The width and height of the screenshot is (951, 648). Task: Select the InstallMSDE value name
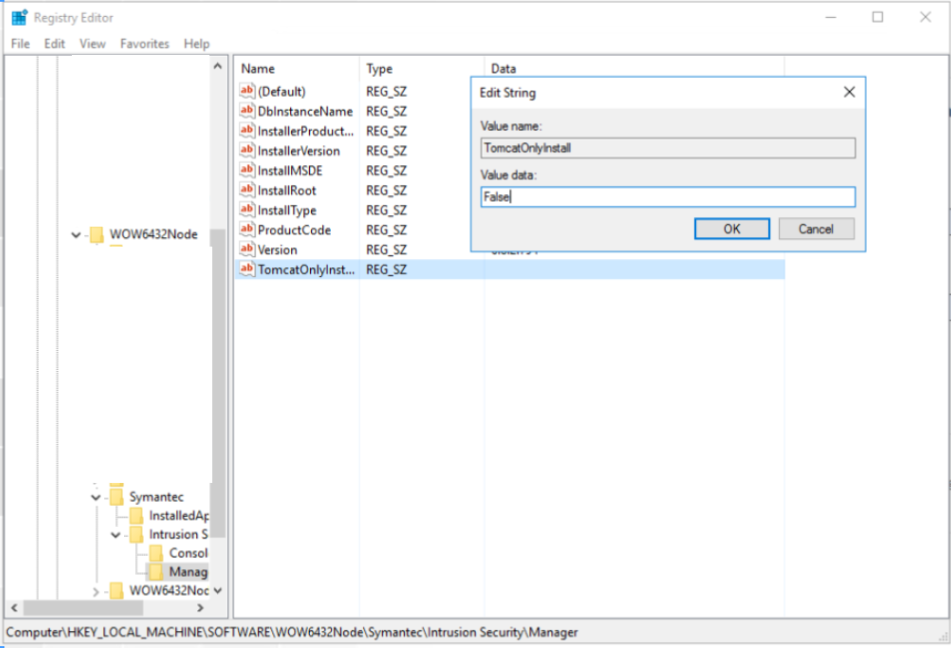[290, 171]
